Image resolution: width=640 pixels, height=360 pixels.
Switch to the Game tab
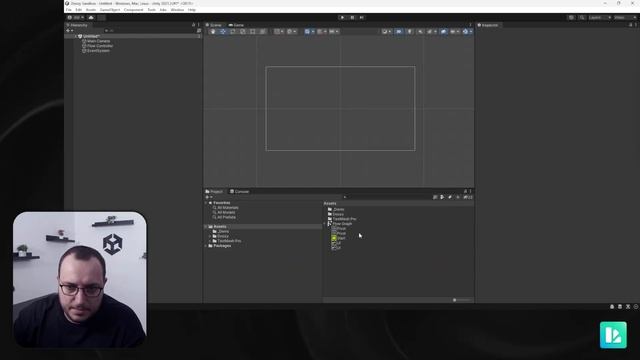[x=236, y=25]
